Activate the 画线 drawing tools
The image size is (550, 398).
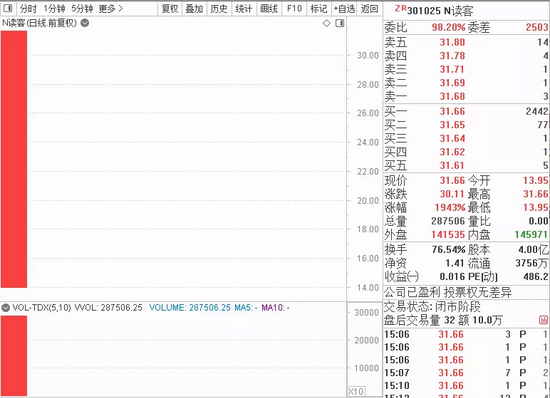pos(269,8)
